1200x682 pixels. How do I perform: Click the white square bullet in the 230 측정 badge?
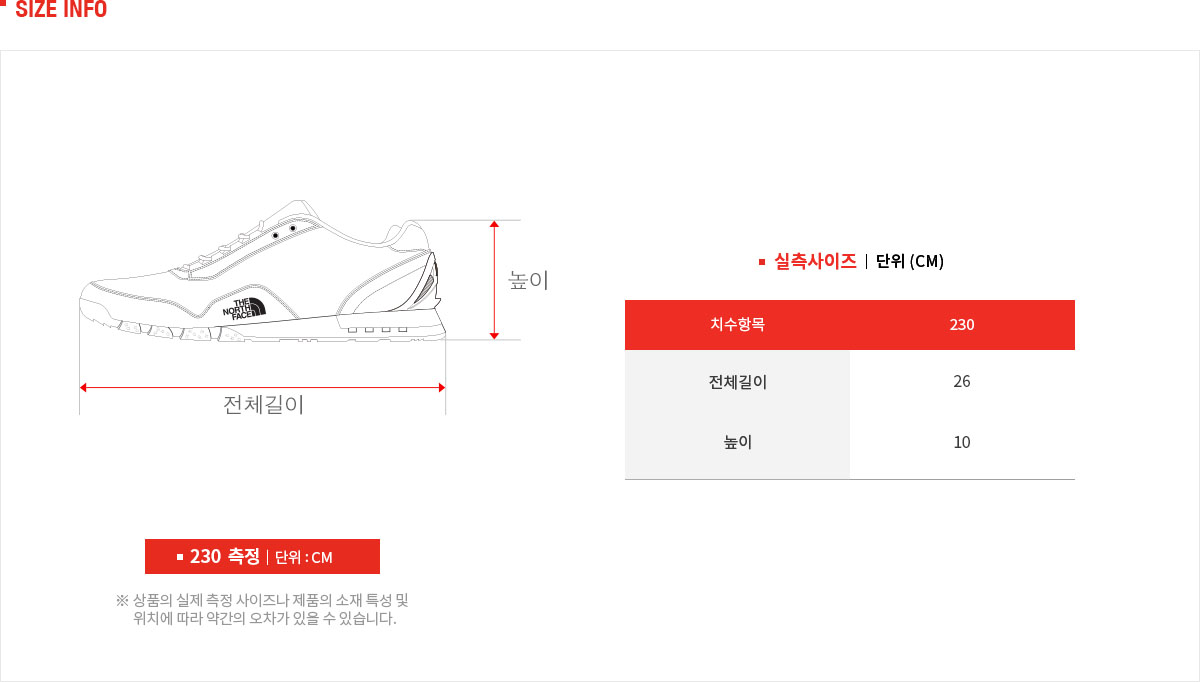point(180,557)
